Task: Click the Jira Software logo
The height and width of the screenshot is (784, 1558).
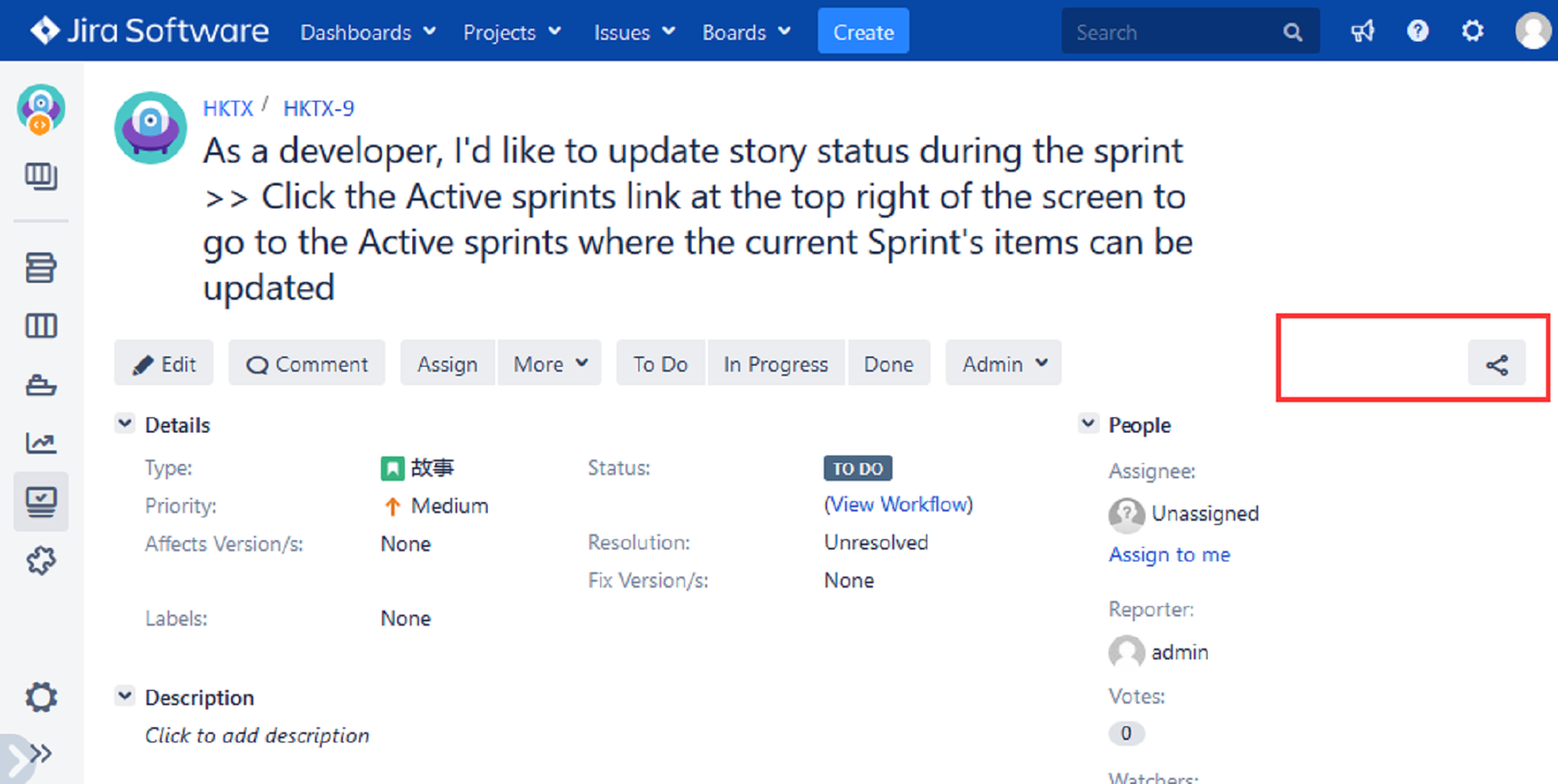Action: 149,31
